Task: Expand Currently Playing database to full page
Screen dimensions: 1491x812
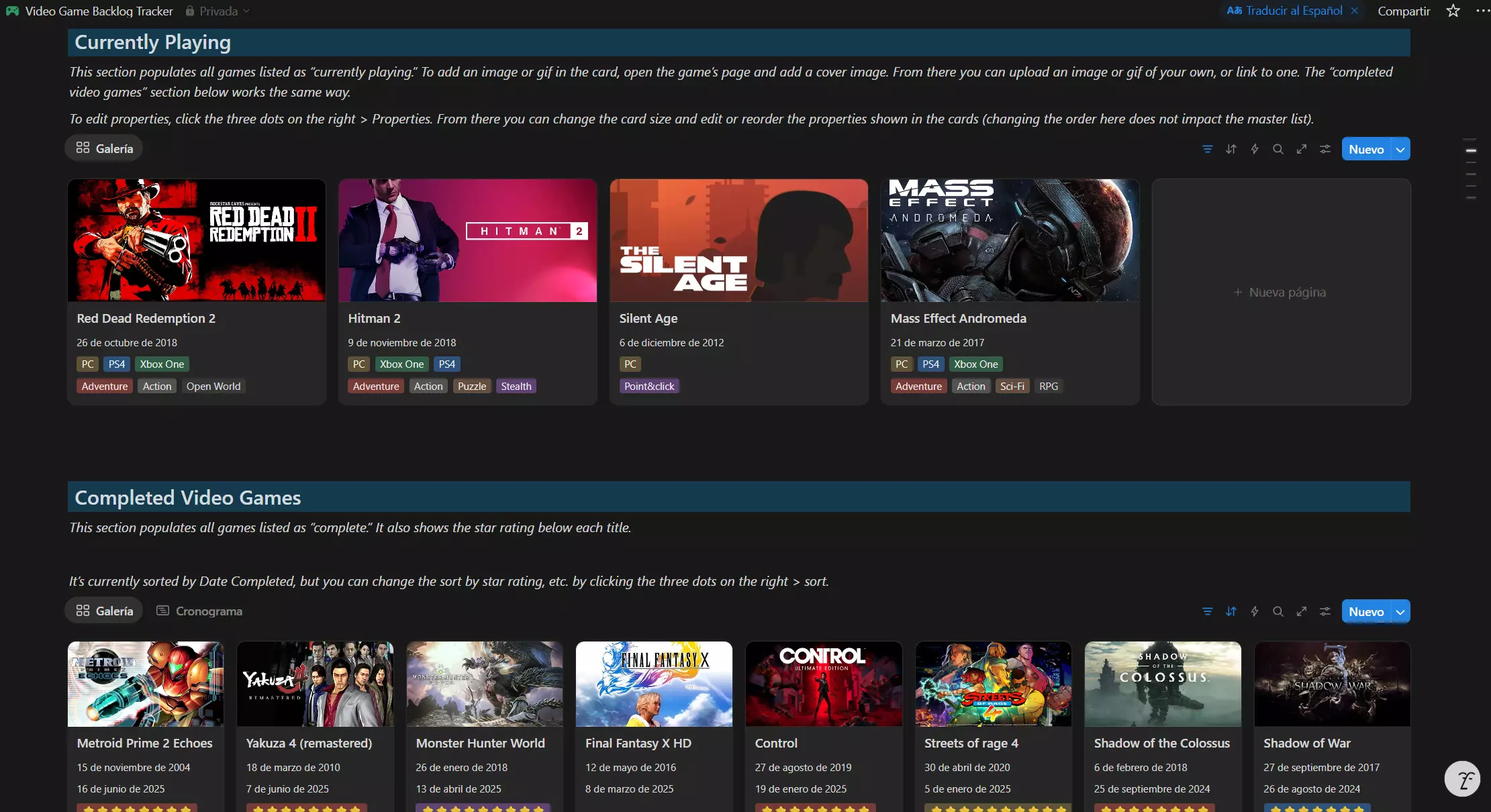Action: 1302,149
